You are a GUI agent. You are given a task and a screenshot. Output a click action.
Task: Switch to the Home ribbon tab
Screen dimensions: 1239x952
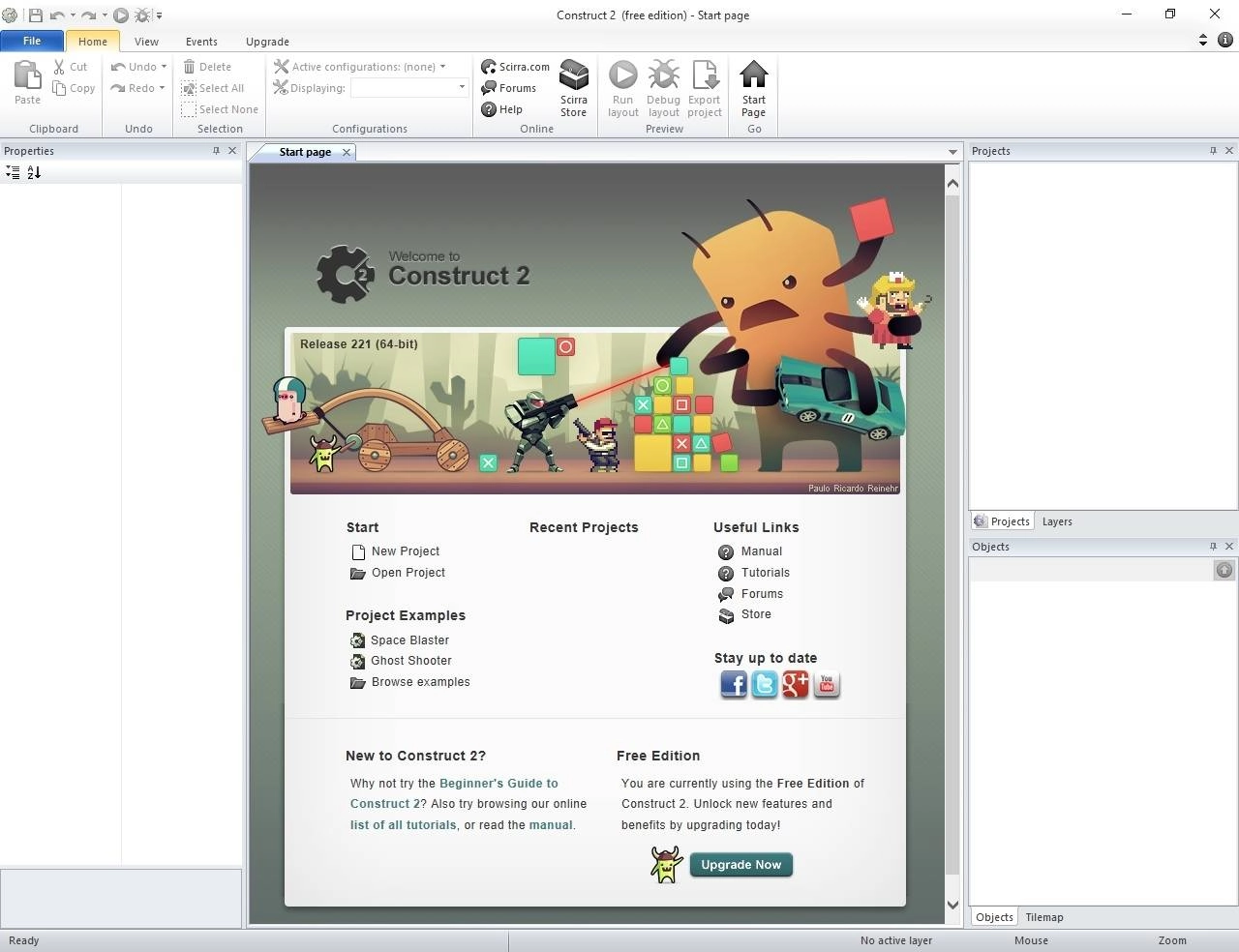pos(93,42)
